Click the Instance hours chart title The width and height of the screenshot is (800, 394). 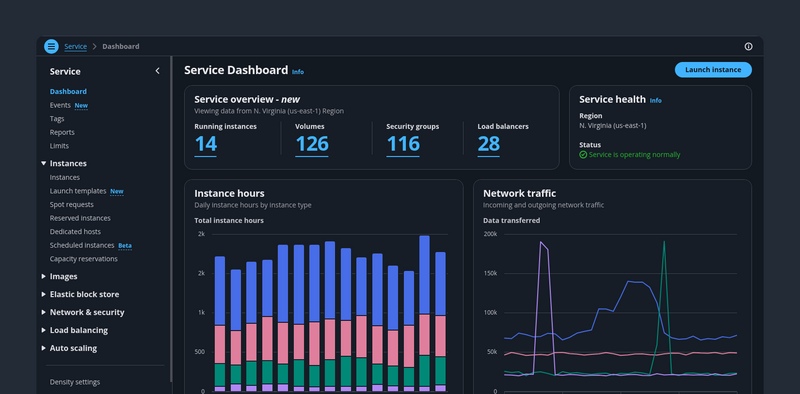point(229,193)
